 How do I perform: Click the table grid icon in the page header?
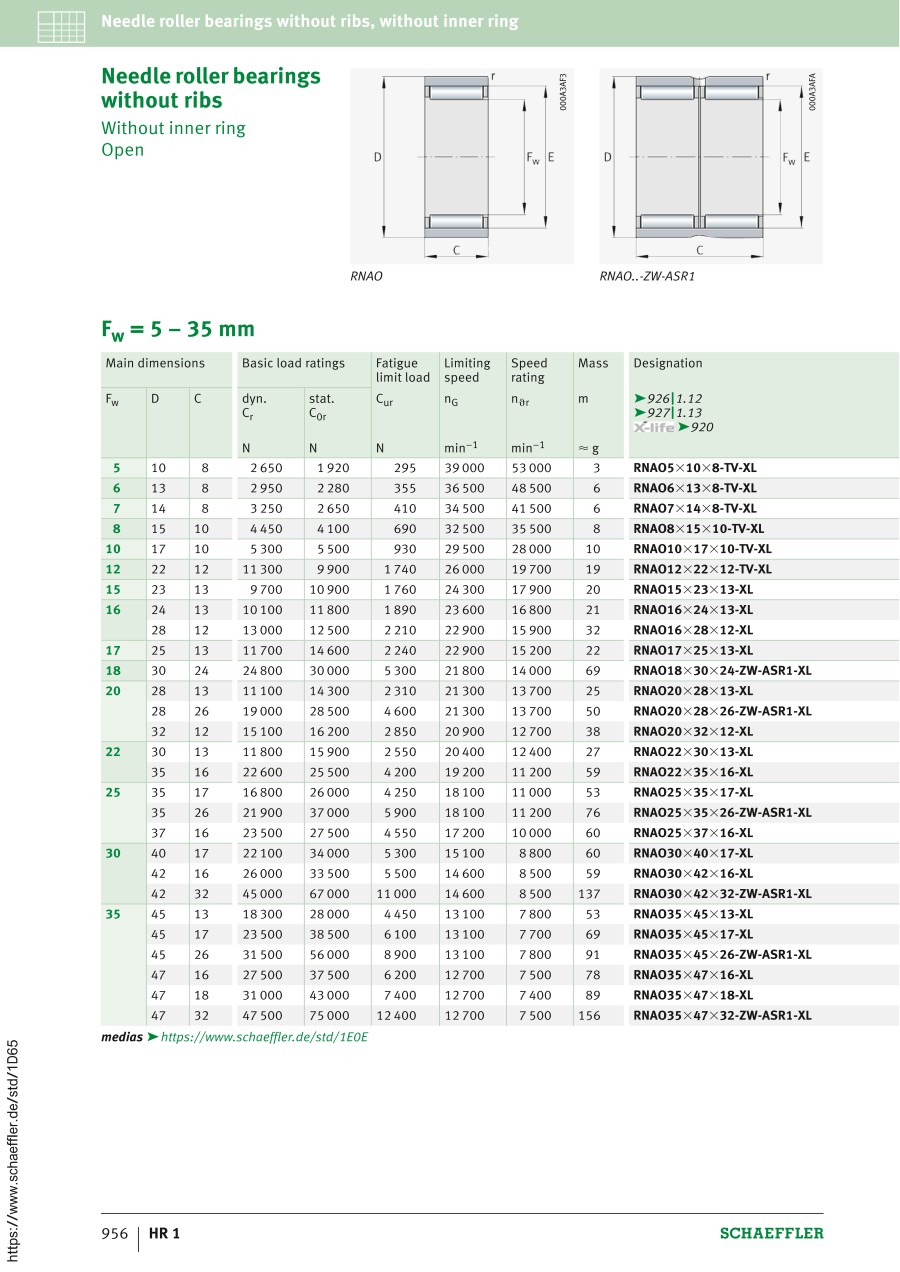pyautogui.click(x=61, y=26)
